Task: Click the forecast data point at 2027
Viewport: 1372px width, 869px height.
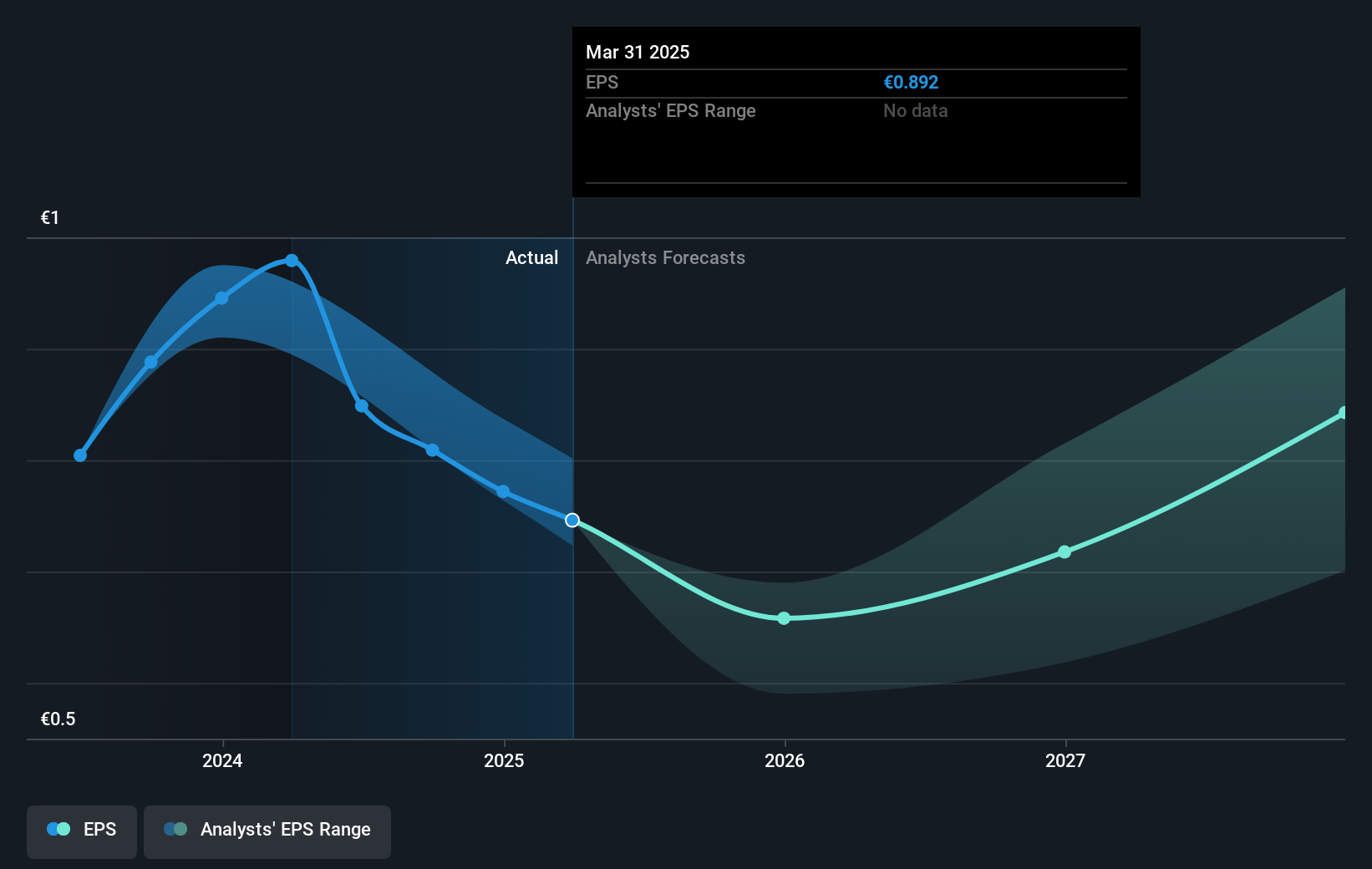Action: coord(1065,552)
